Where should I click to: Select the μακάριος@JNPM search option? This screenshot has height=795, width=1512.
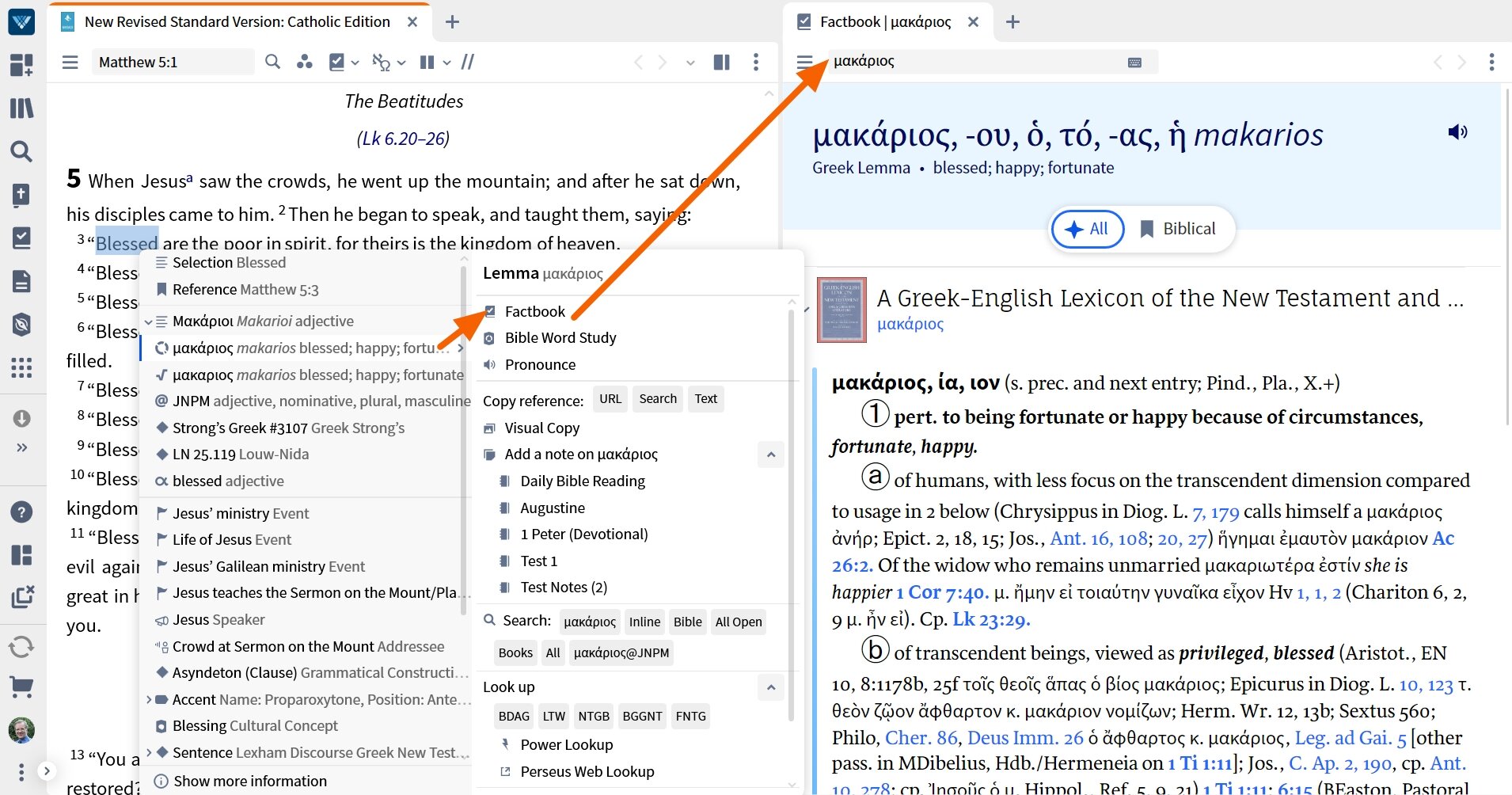[x=621, y=653]
